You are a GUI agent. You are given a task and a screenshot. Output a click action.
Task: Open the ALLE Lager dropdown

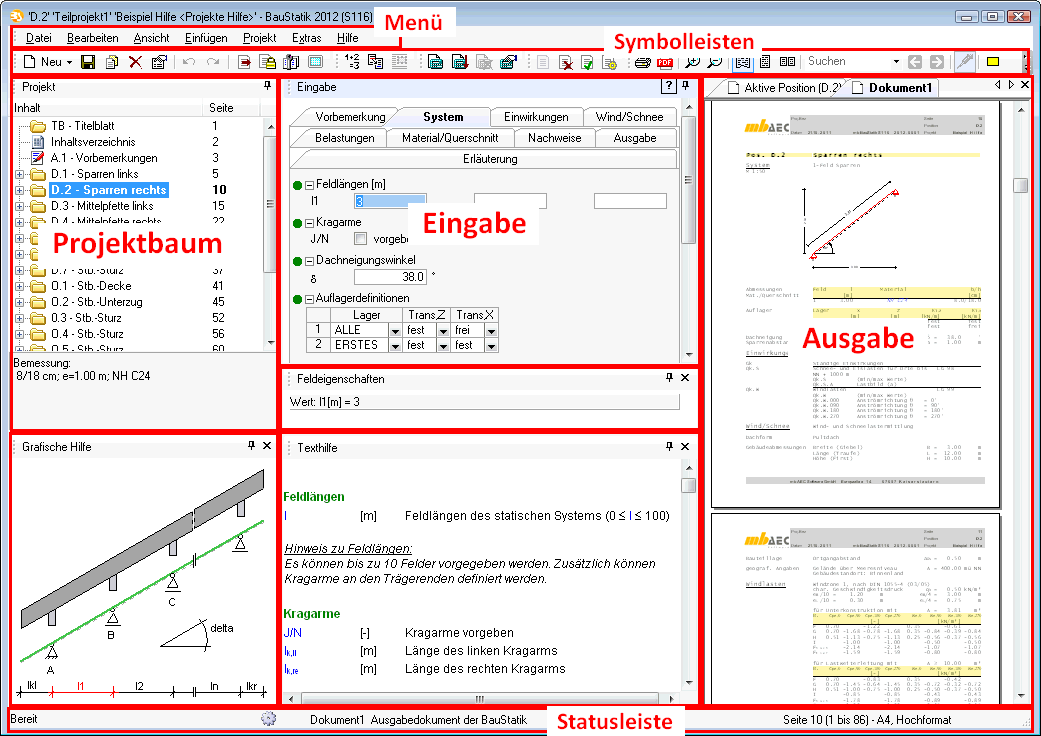[x=395, y=331]
